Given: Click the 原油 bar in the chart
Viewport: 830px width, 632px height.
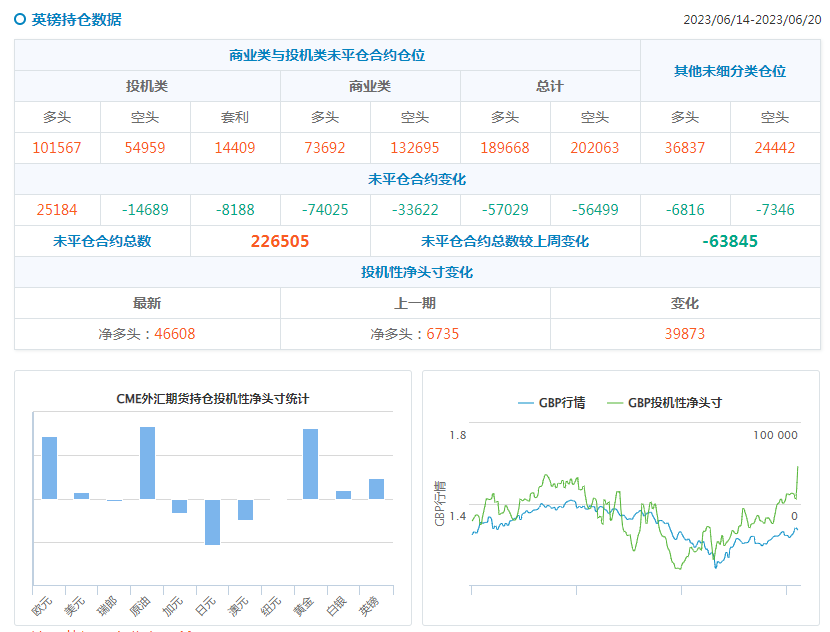Looking at the screenshot, I should point(147,462).
